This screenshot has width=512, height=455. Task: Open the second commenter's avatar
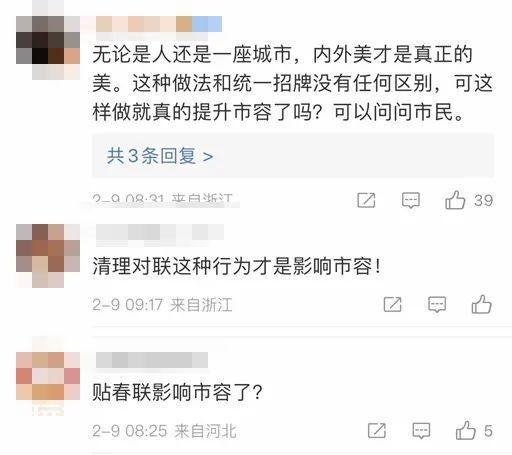48,256
